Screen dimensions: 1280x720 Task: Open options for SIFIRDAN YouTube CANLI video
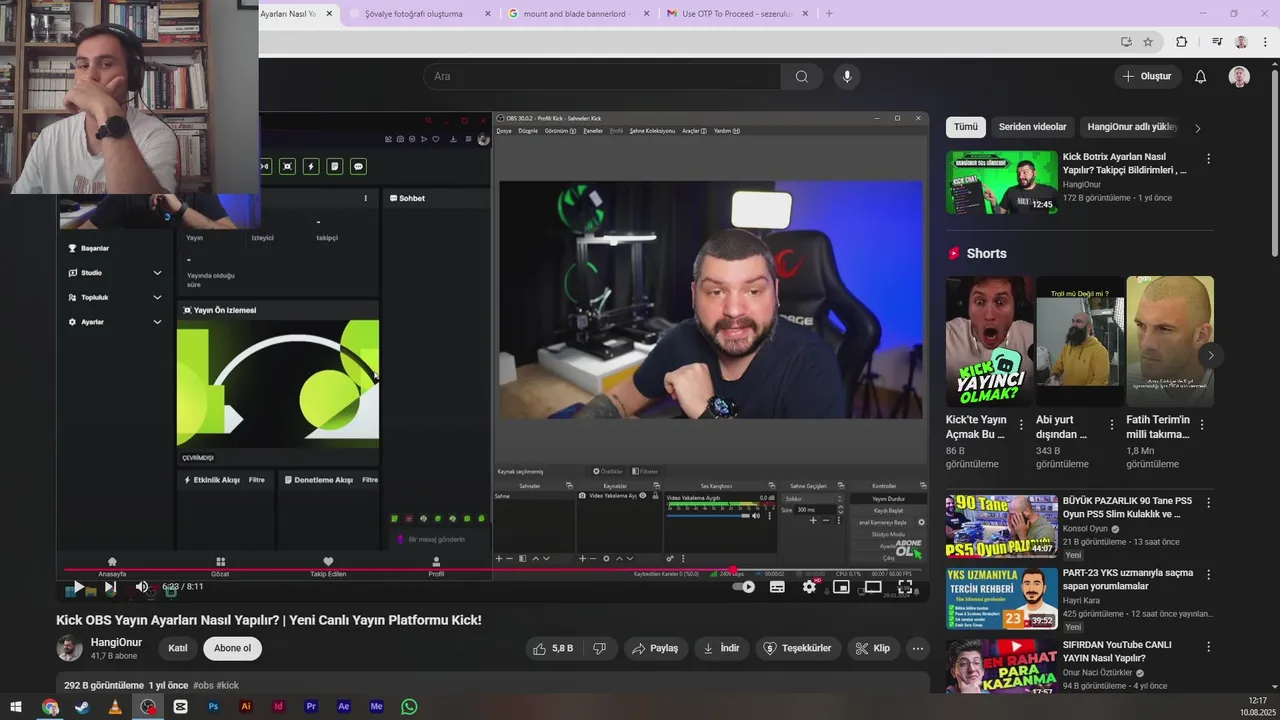tap(1208, 646)
